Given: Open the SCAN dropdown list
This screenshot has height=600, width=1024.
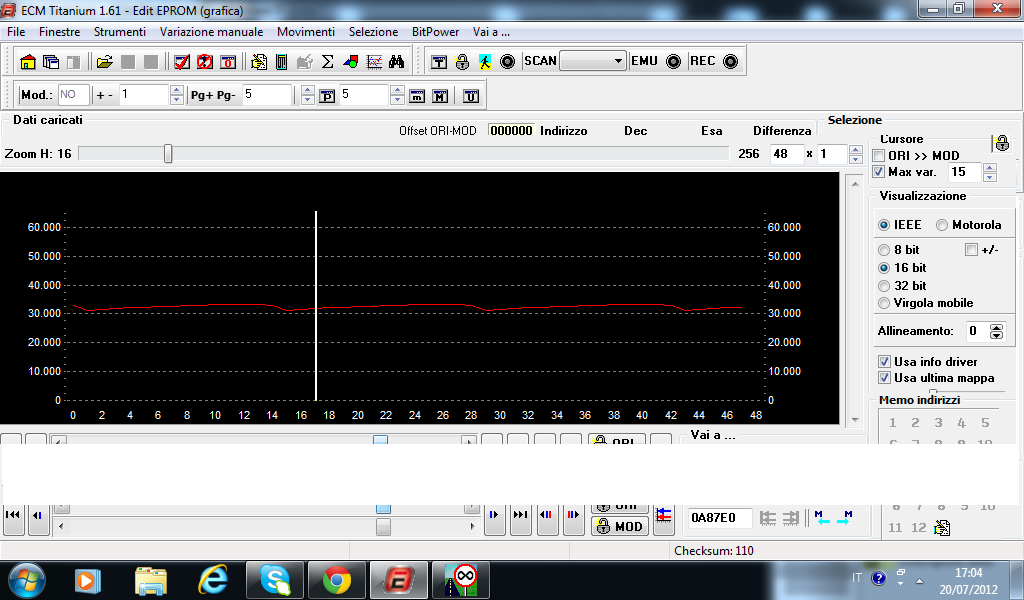Looking at the screenshot, I should [x=618, y=61].
